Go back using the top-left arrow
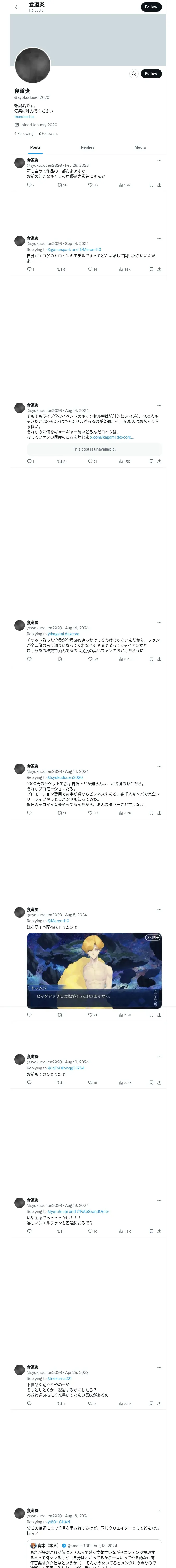176x1568 pixels. [17, 7]
